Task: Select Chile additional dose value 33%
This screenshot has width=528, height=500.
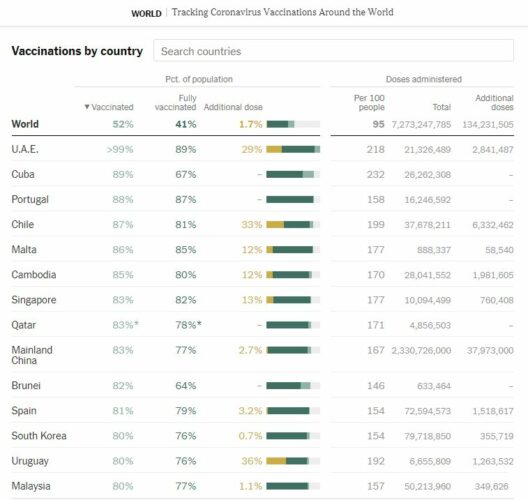Action: pos(252,225)
